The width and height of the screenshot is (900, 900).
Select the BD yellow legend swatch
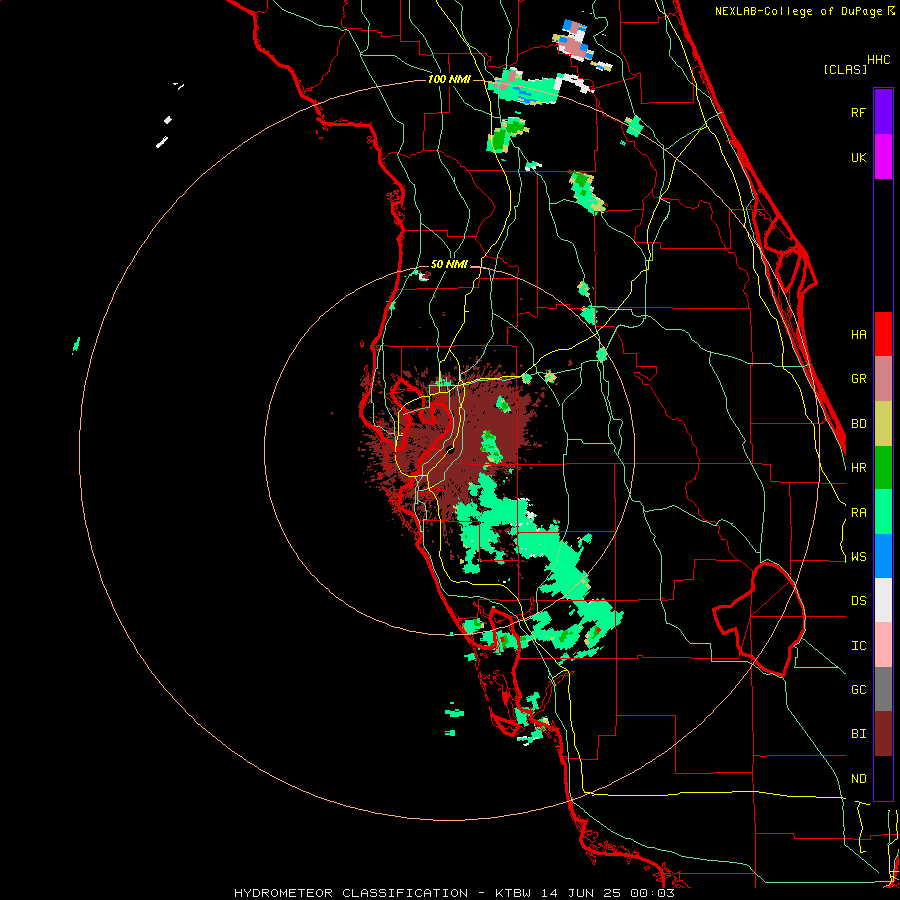point(883,423)
